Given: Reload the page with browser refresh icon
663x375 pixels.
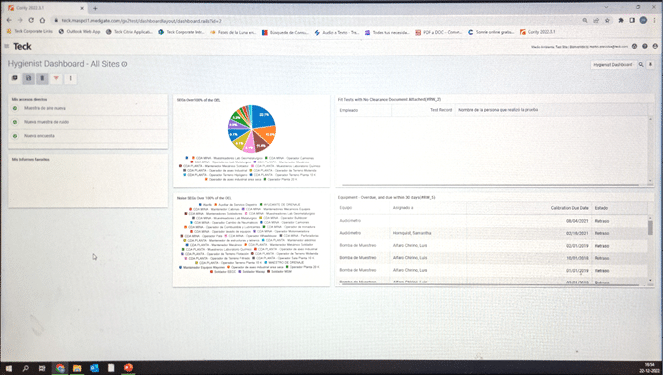Looking at the screenshot, I should coord(31,20).
